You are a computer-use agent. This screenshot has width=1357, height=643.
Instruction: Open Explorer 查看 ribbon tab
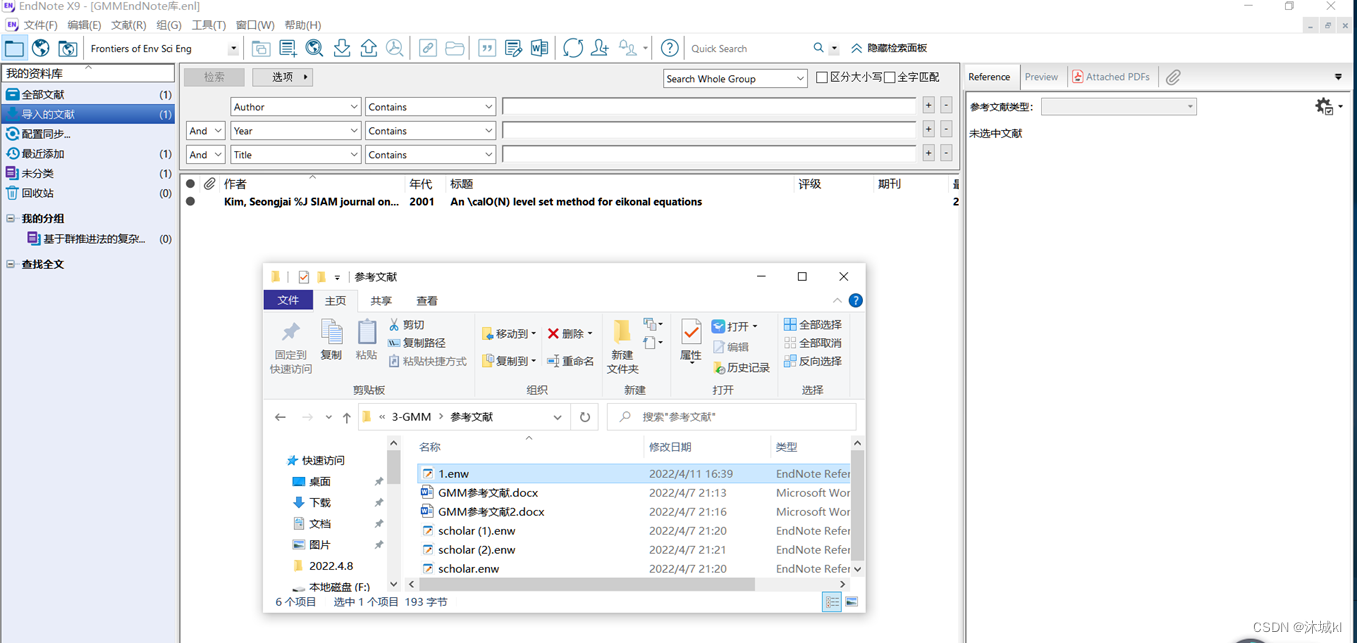point(427,300)
